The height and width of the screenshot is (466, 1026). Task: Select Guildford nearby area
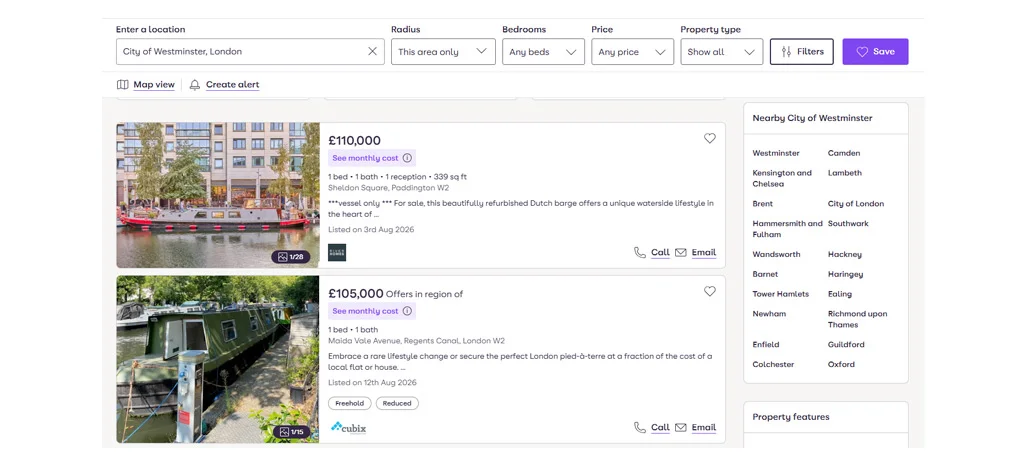(x=846, y=344)
